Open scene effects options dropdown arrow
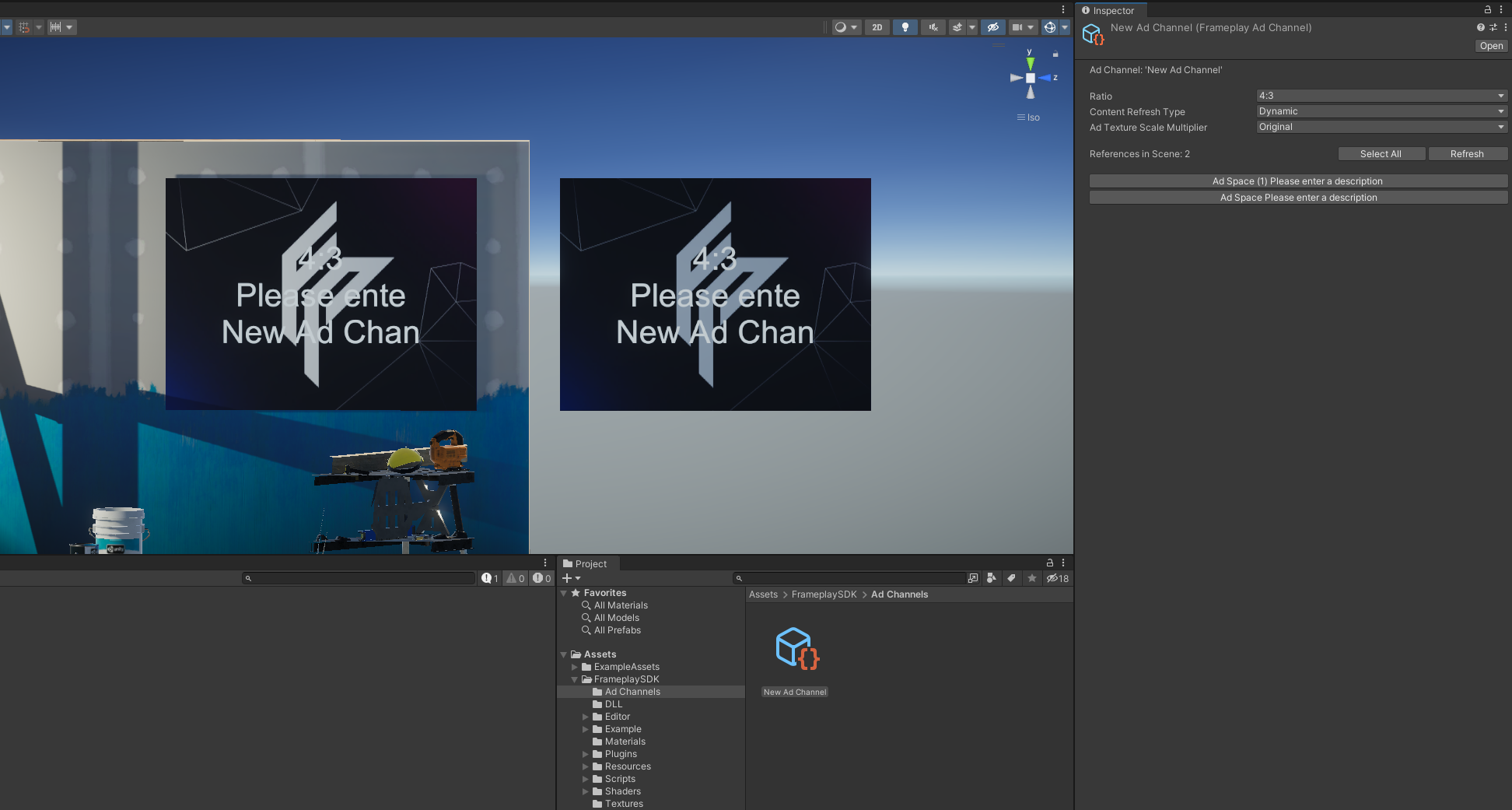Viewport: 1512px width, 810px height. [x=971, y=27]
